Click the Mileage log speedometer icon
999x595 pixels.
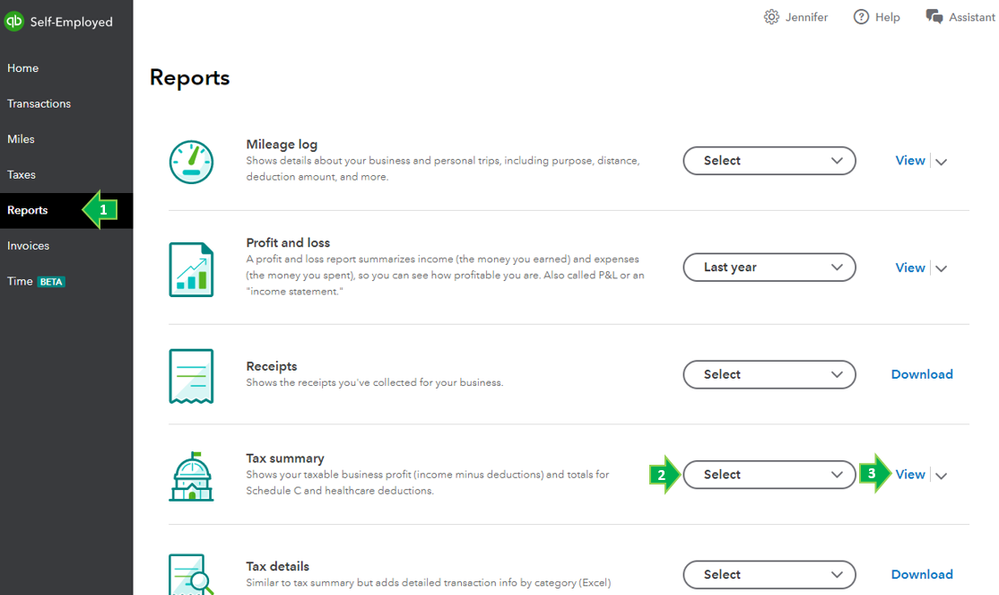191,162
